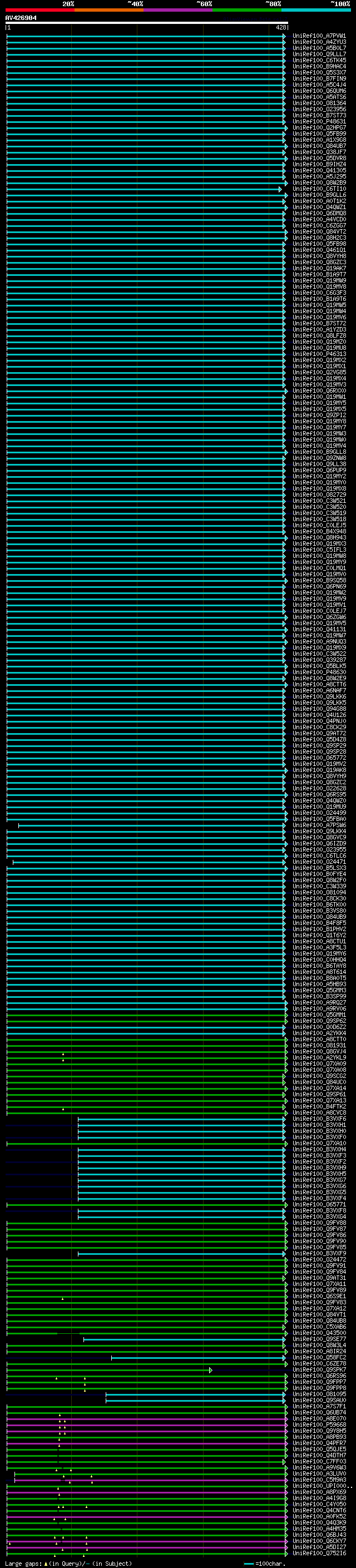The height and width of the screenshot is (1568, 356).
Task: Select hit UniRef100_O65771
Action: [319, 1204]
